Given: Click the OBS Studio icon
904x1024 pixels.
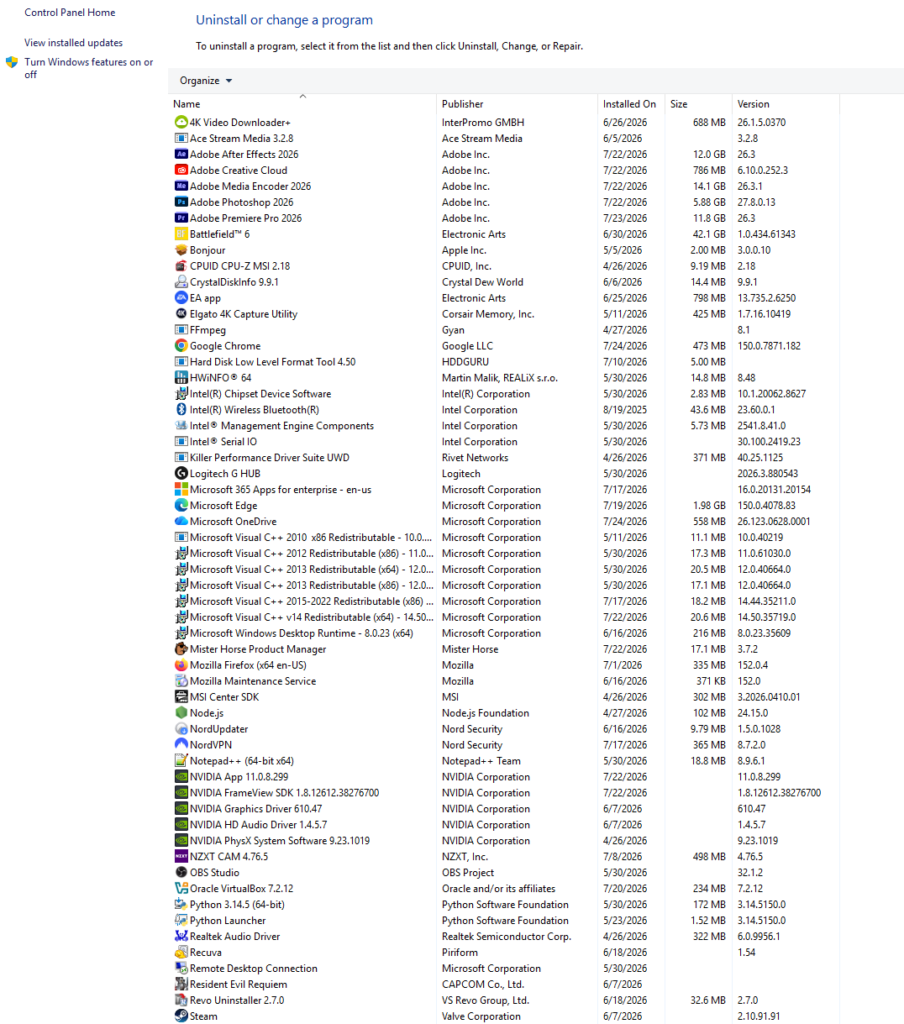Looking at the screenshot, I should point(181,872).
